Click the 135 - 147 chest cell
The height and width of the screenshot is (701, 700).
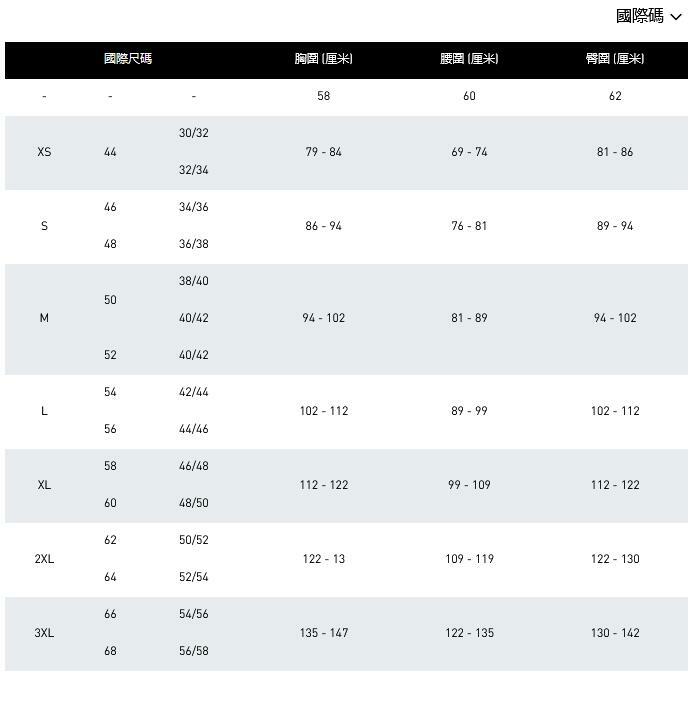tap(323, 633)
